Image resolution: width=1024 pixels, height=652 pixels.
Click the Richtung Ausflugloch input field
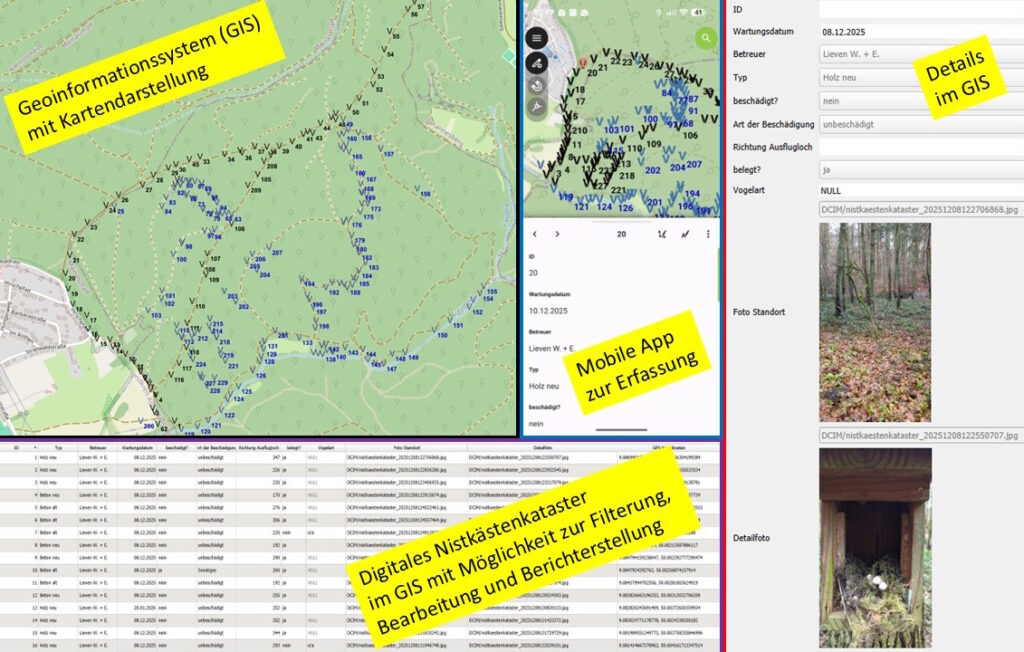[920, 147]
